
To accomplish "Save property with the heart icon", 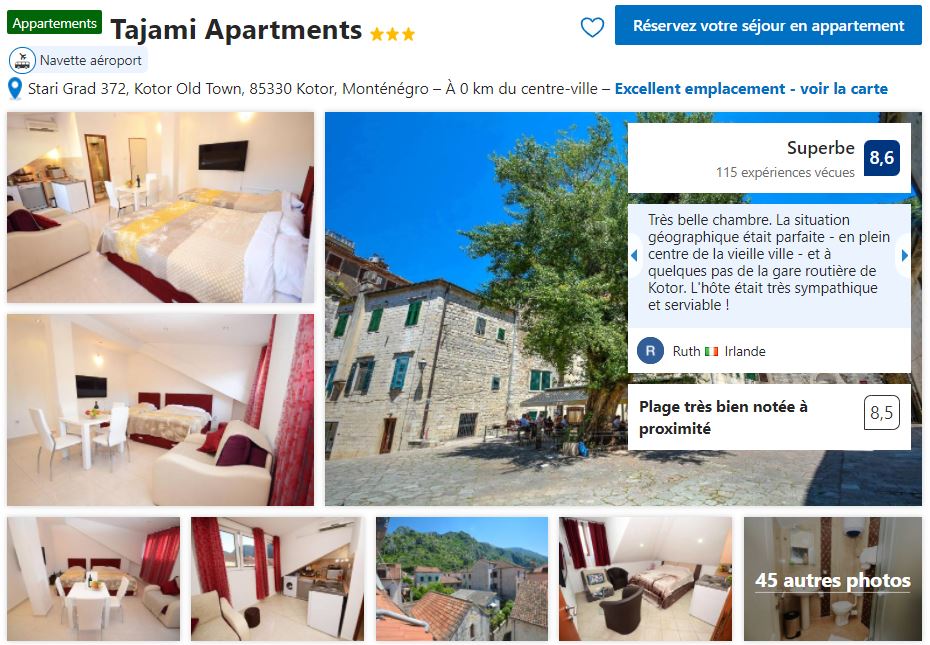I will (x=592, y=27).
